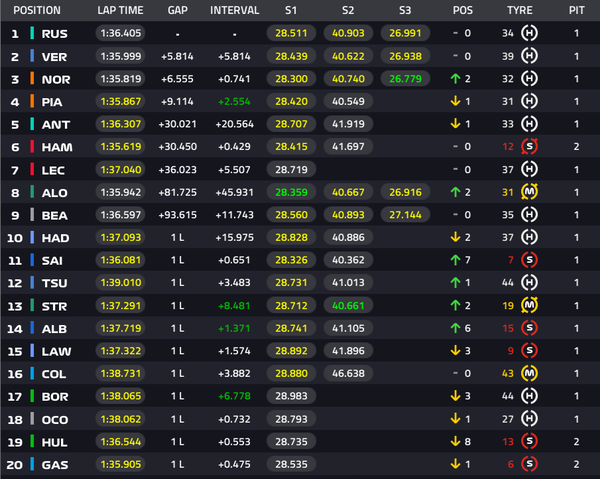Screen dimensions: 600x479
Task: Click HAM's red tyre age 12
Action: click(508, 147)
